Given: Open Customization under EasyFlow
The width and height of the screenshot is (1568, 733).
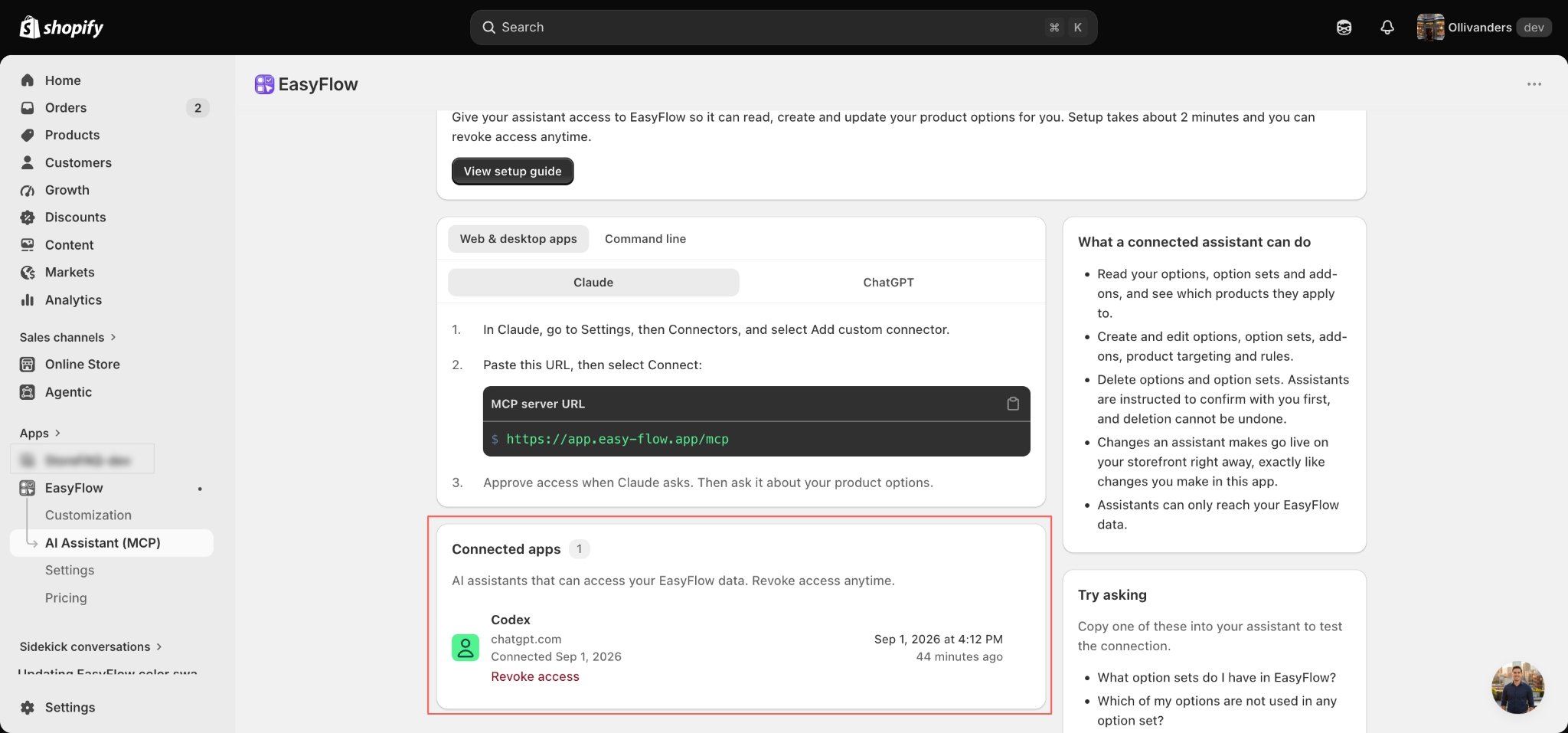Looking at the screenshot, I should coord(88,515).
